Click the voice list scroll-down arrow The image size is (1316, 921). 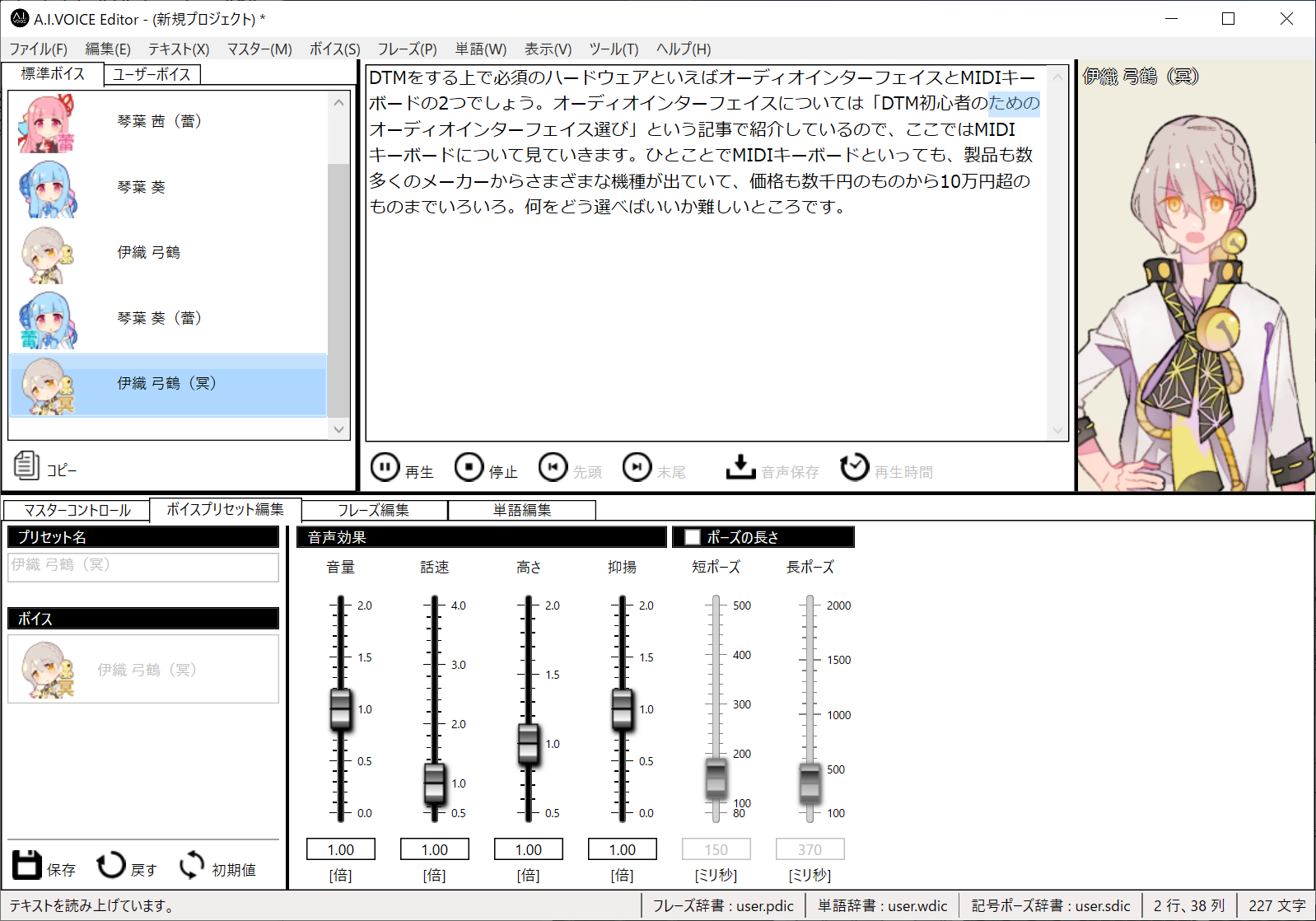[338, 428]
